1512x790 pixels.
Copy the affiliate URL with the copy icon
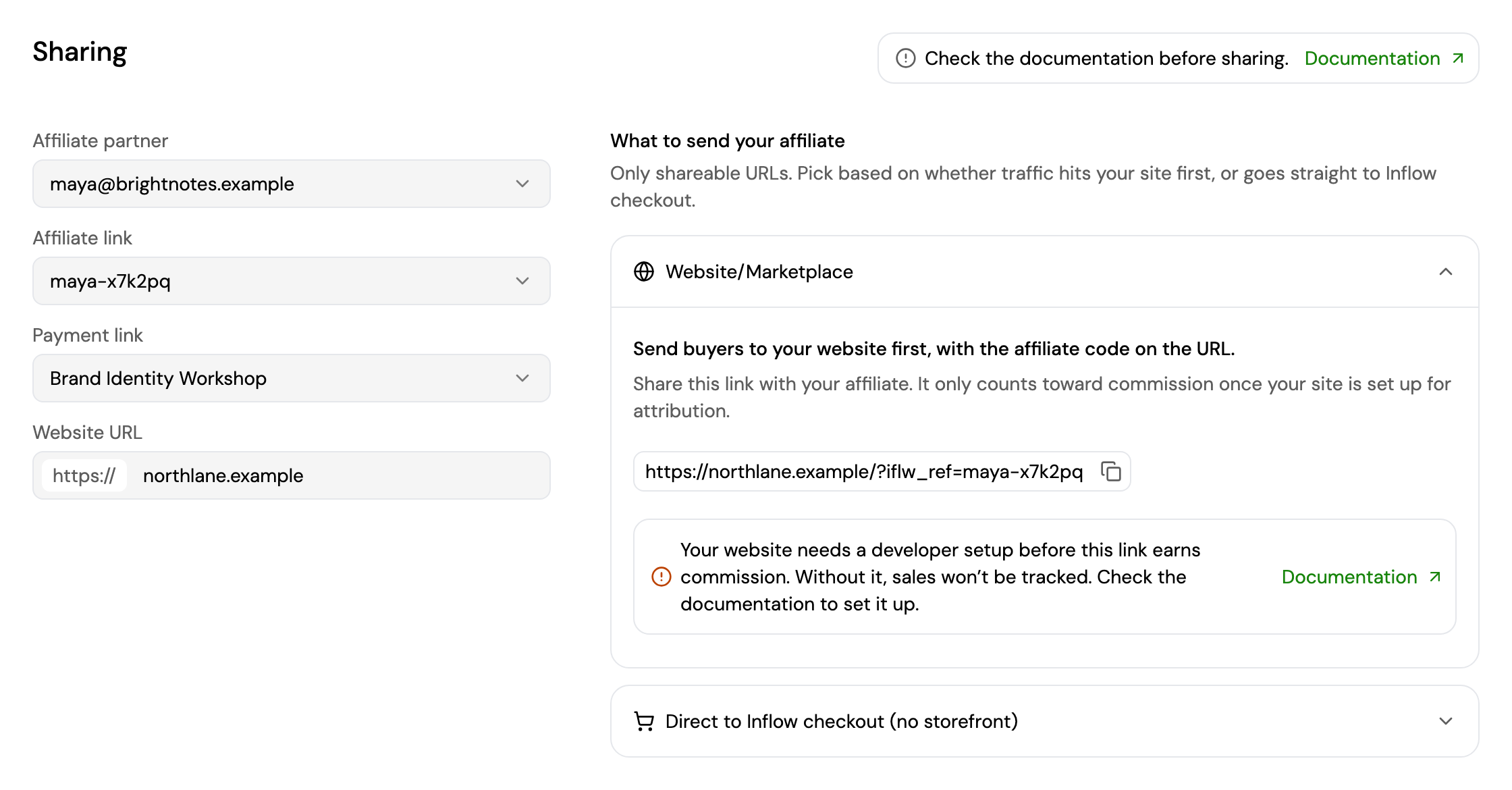point(1110,471)
